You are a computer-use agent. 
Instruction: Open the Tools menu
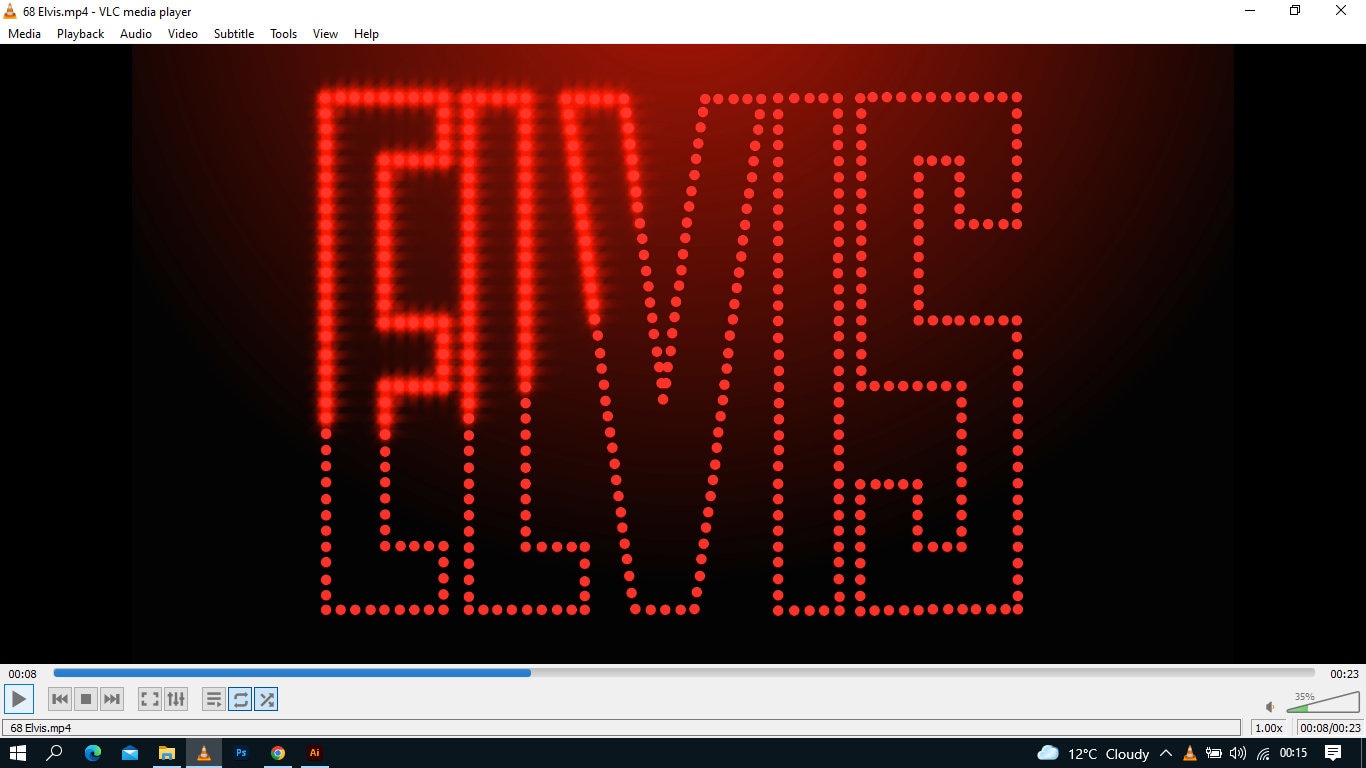click(x=284, y=33)
